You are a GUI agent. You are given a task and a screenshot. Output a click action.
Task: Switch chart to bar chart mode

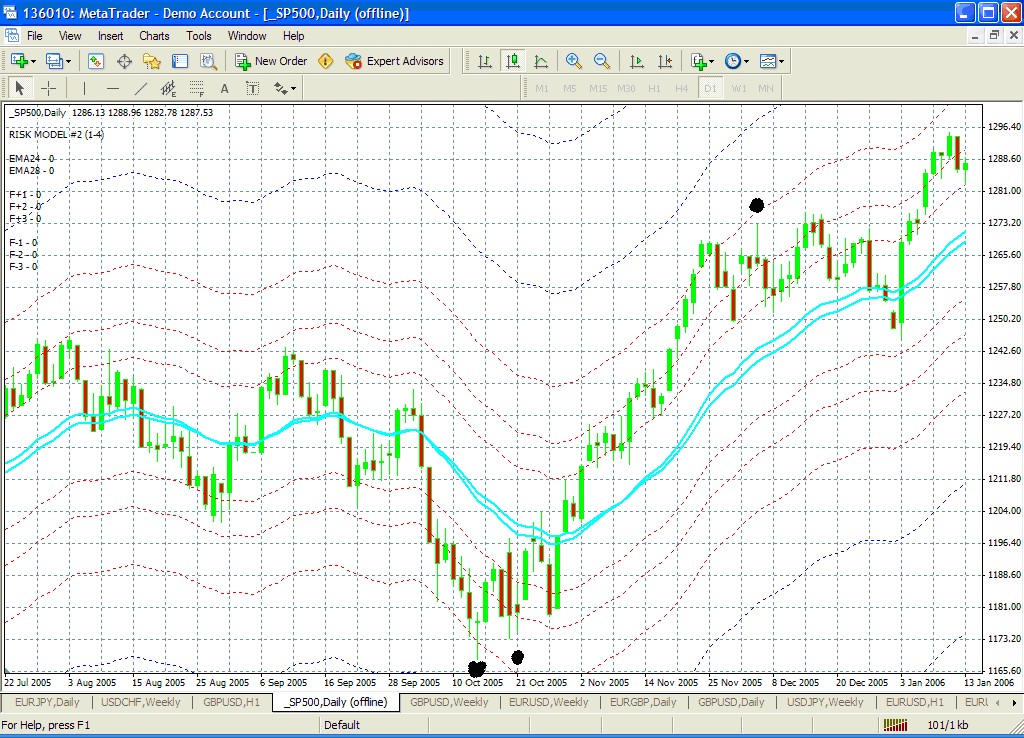(x=485, y=61)
